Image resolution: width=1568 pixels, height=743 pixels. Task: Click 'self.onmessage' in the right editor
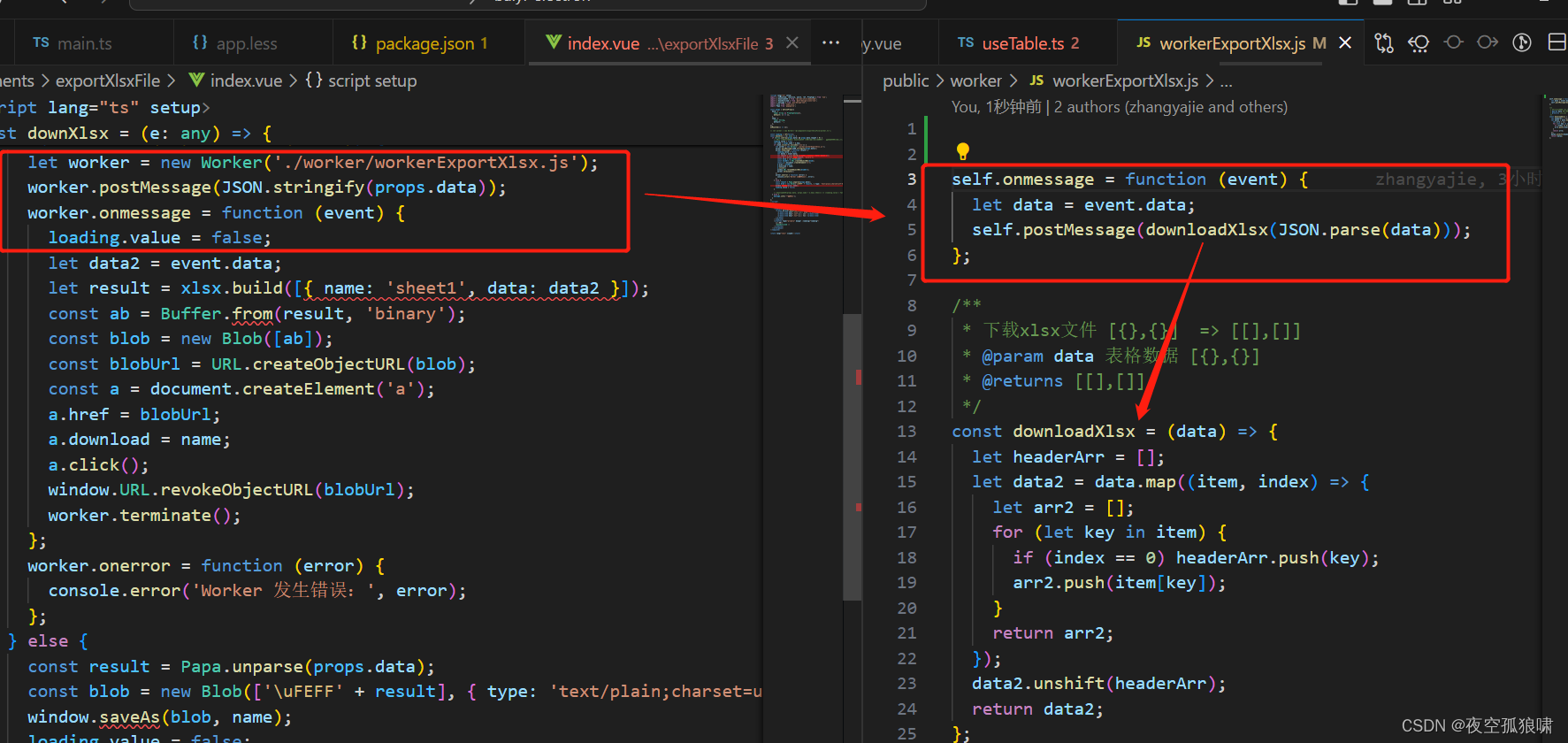tap(1023, 180)
